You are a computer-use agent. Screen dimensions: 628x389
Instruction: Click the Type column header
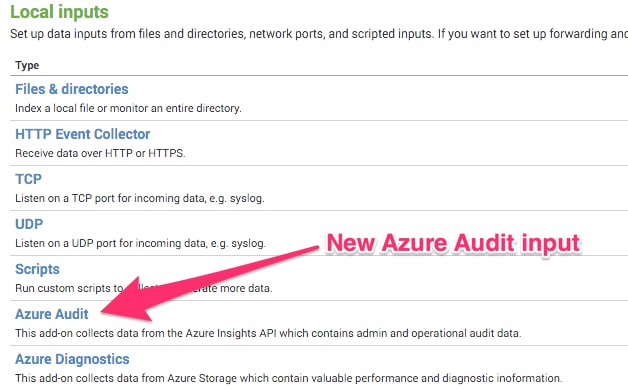tap(27, 65)
